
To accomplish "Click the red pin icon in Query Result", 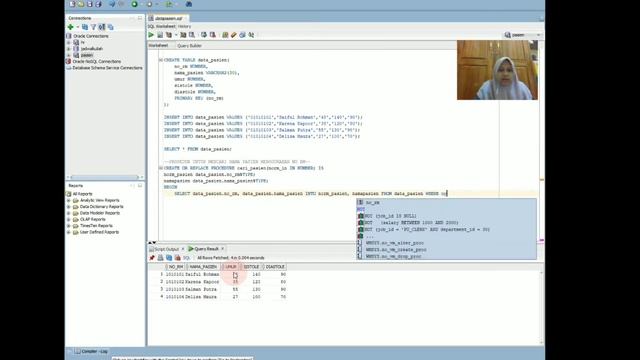I will [152, 258].
